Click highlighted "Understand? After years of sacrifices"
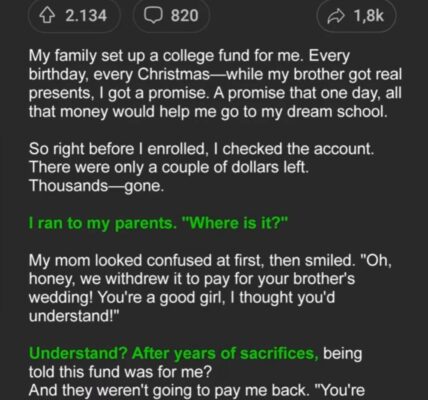The height and width of the screenshot is (400, 428). point(174,354)
